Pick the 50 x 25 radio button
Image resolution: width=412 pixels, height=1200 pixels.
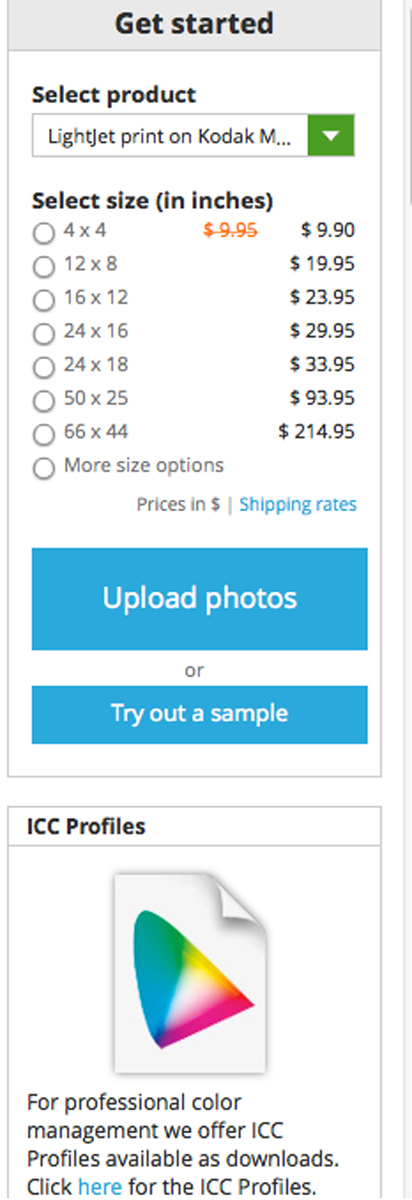coord(43,400)
